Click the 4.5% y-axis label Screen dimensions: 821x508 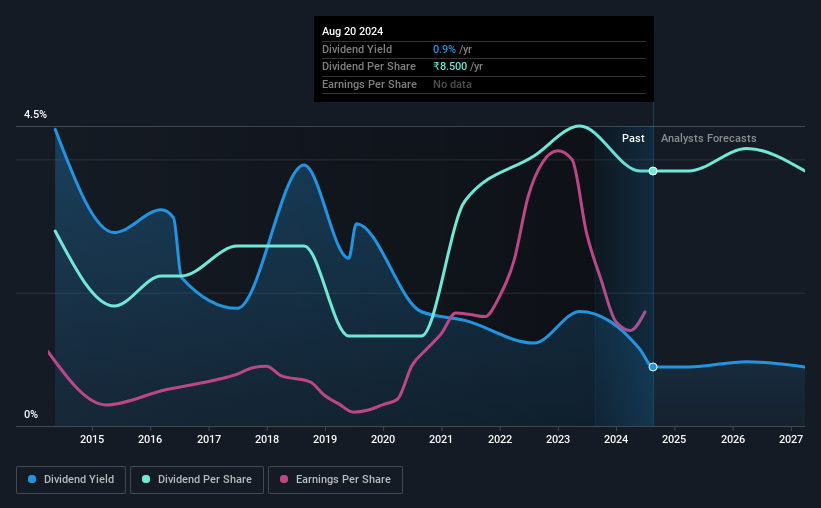pyautogui.click(x=35, y=114)
